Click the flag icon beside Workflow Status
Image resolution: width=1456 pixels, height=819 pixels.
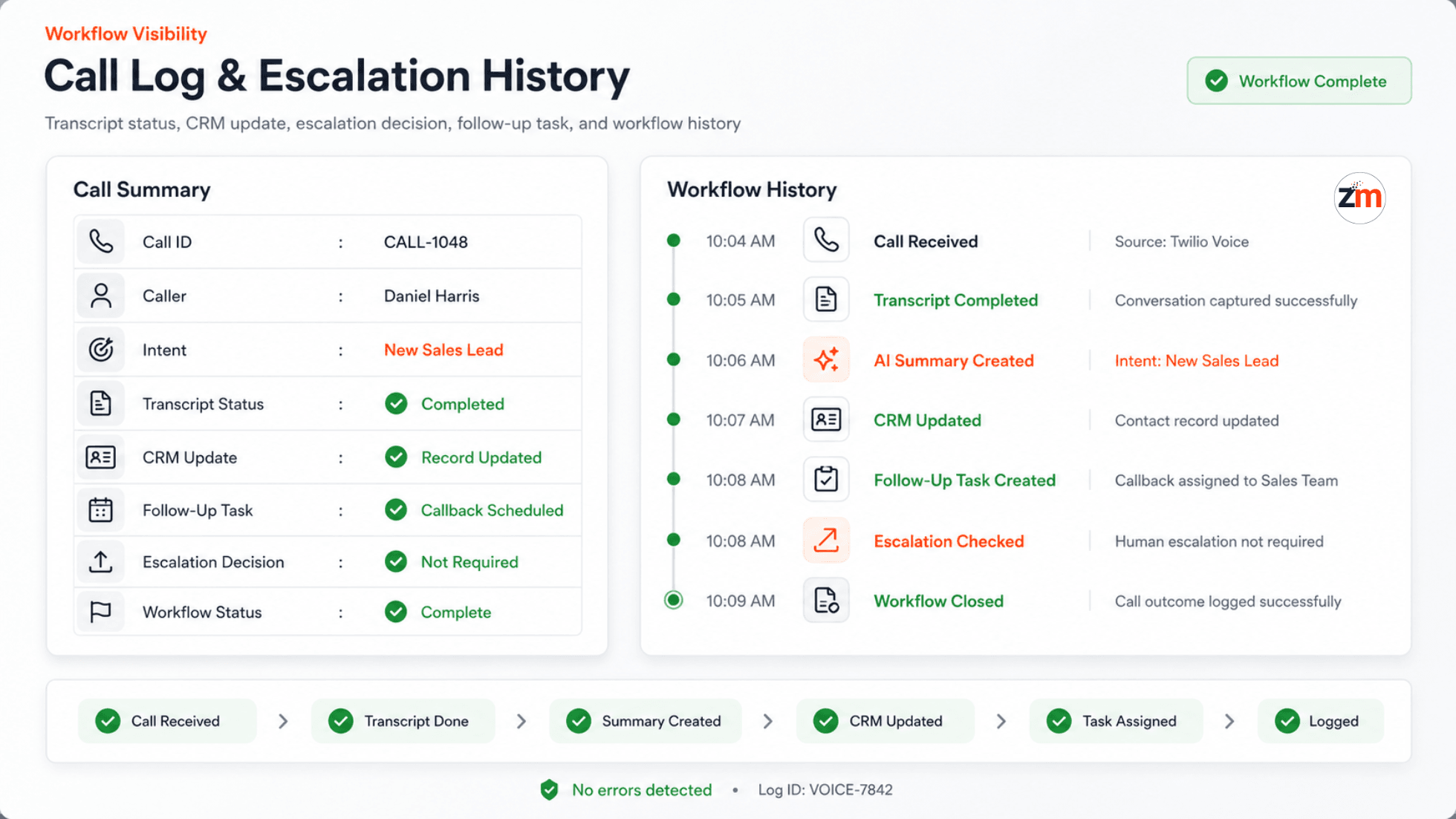click(x=100, y=612)
